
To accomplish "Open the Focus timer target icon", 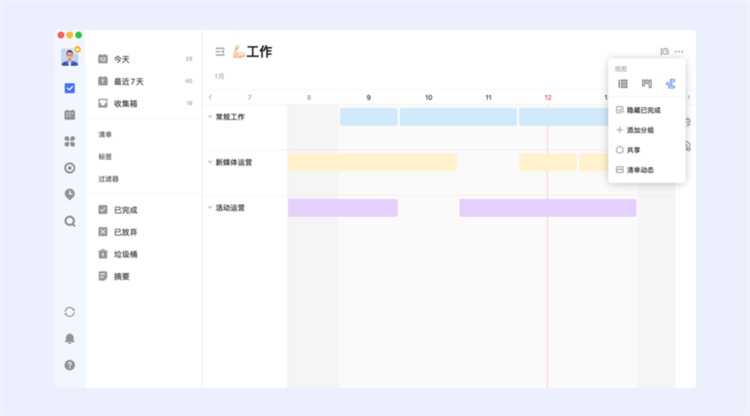I will (70, 168).
